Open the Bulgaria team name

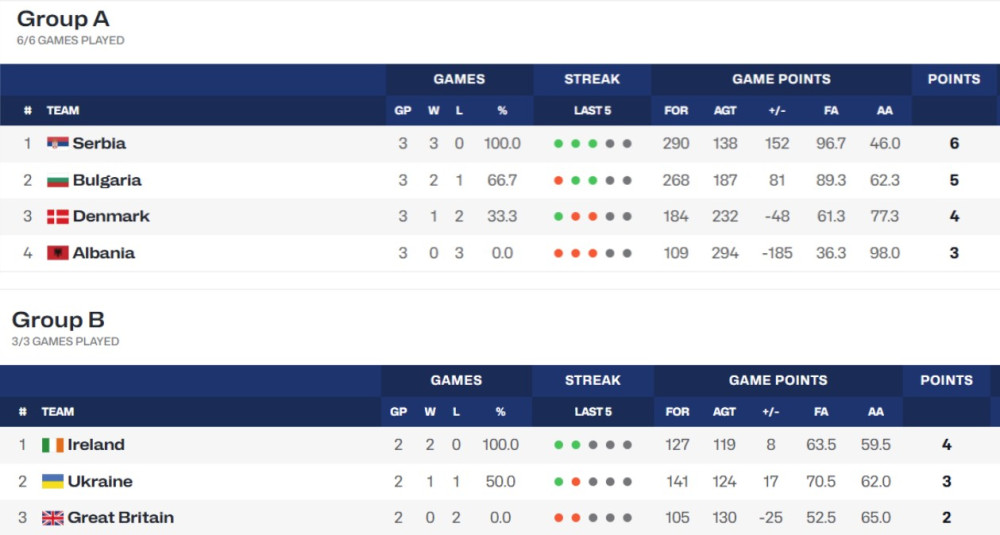(x=107, y=180)
